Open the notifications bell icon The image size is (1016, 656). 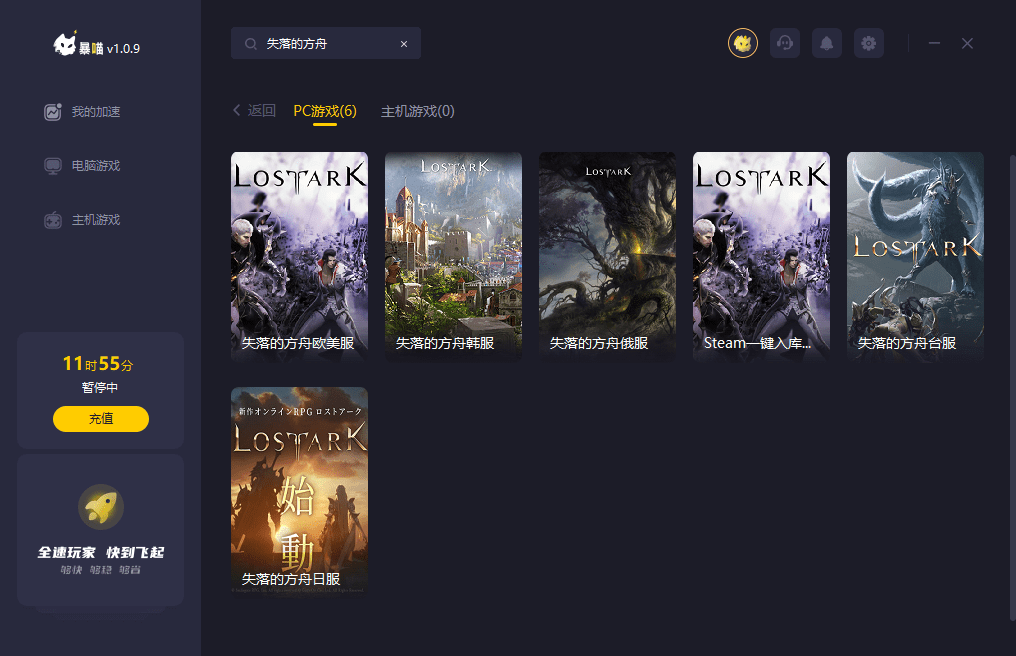point(827,43)
